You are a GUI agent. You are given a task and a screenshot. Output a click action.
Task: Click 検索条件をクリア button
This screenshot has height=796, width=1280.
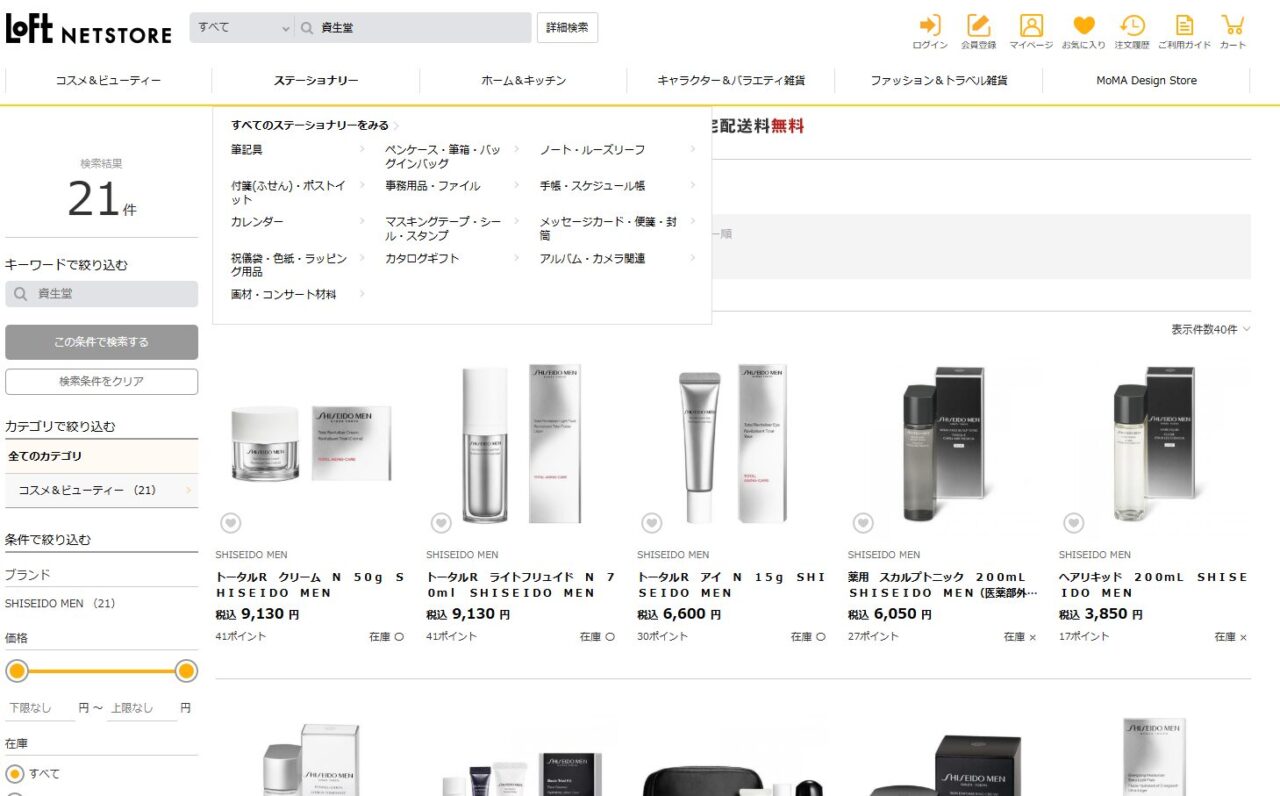pos(101,381)
